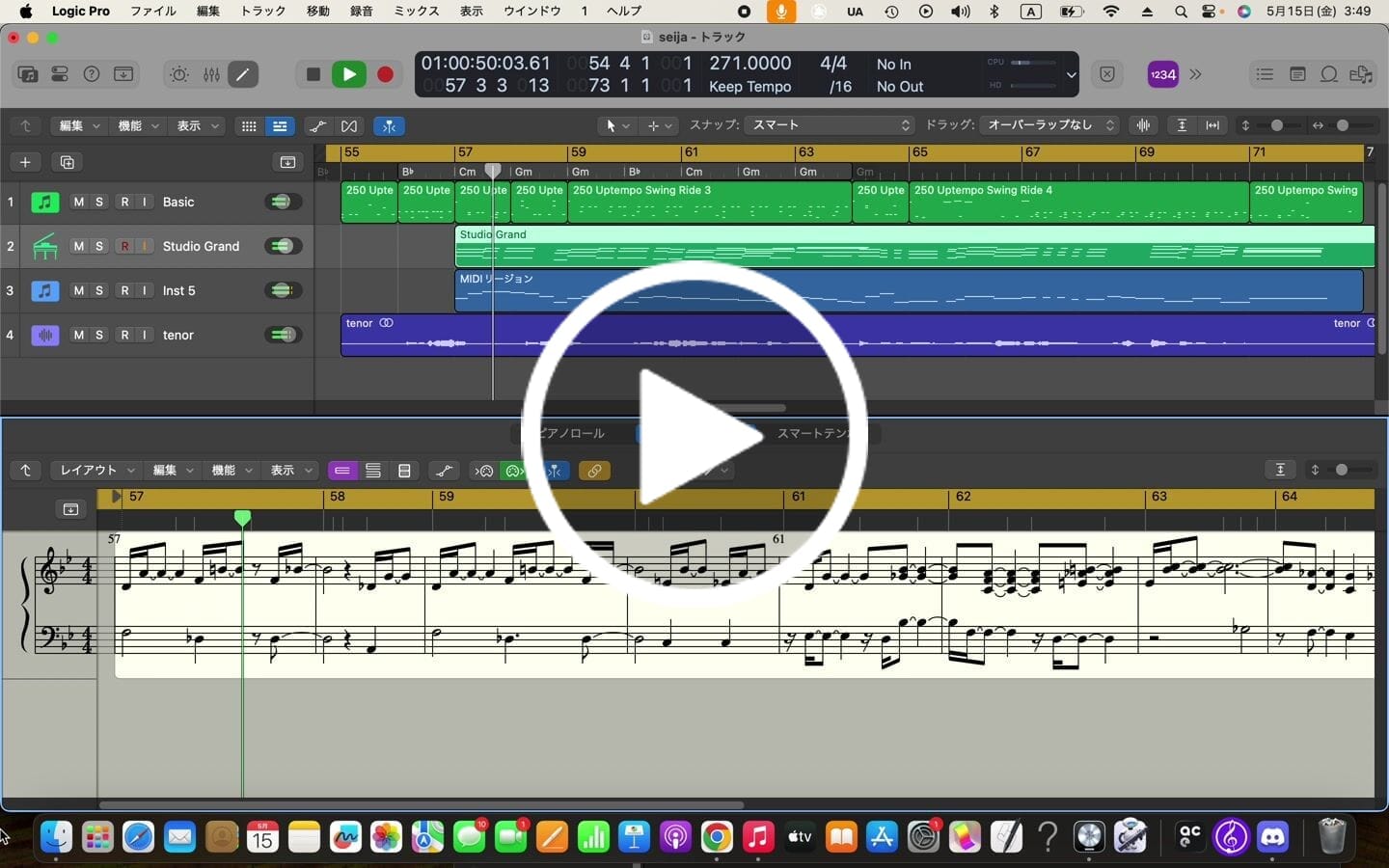Open Quick Help question mark icon
Image resolution: width=1389 pixels, height=868 pixels.
[92, 74]
